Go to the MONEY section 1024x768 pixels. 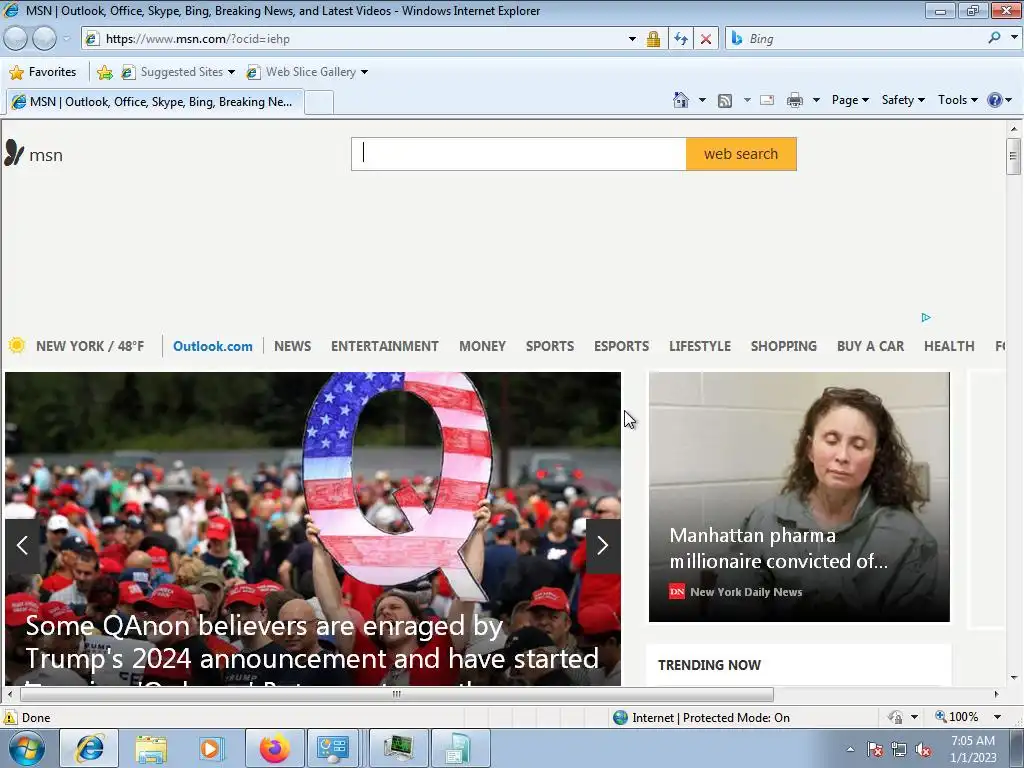482,346
